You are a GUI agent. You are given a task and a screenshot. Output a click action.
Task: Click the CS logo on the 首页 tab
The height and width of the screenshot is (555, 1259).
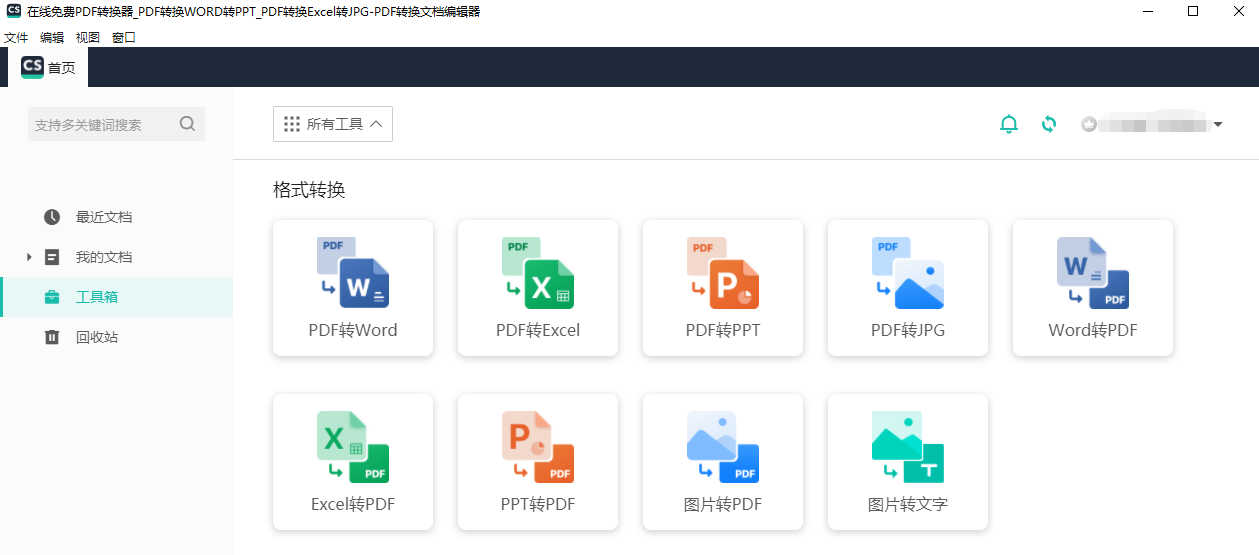coord(32,67)
